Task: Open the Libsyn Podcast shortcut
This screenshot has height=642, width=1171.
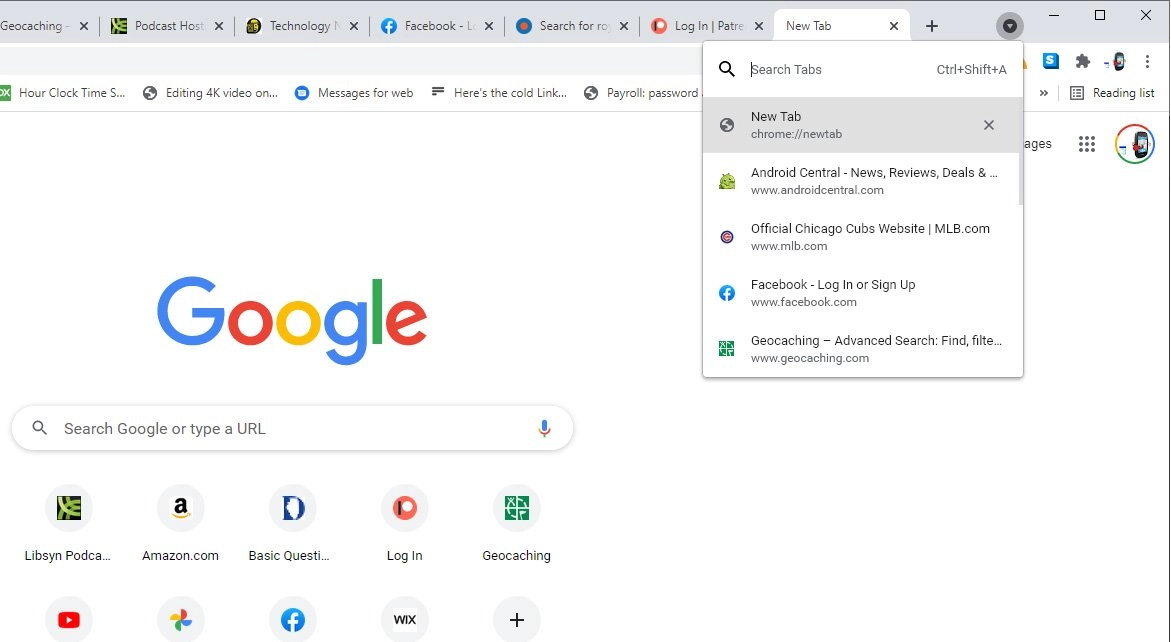Action: (x=68, y=523)
